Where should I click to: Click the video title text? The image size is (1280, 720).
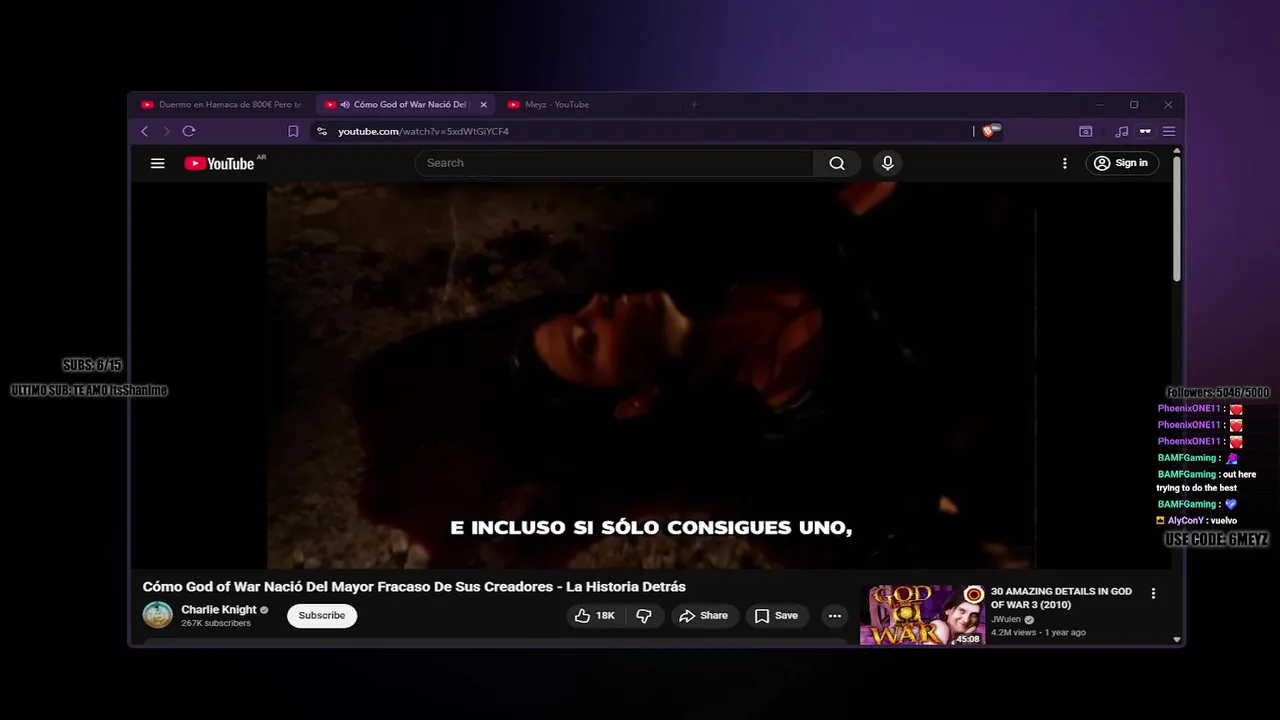pos(414,587)
